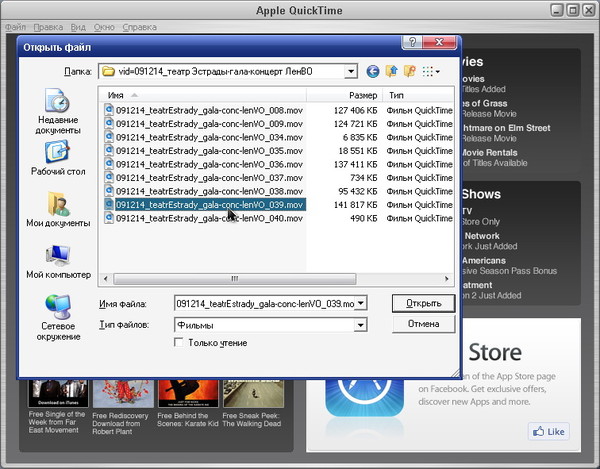Viewport: 600px width, 469px height.
Task: Open Movie Rentals link in QuickTime
Action: pyautogui.click(x=489, y=153)
